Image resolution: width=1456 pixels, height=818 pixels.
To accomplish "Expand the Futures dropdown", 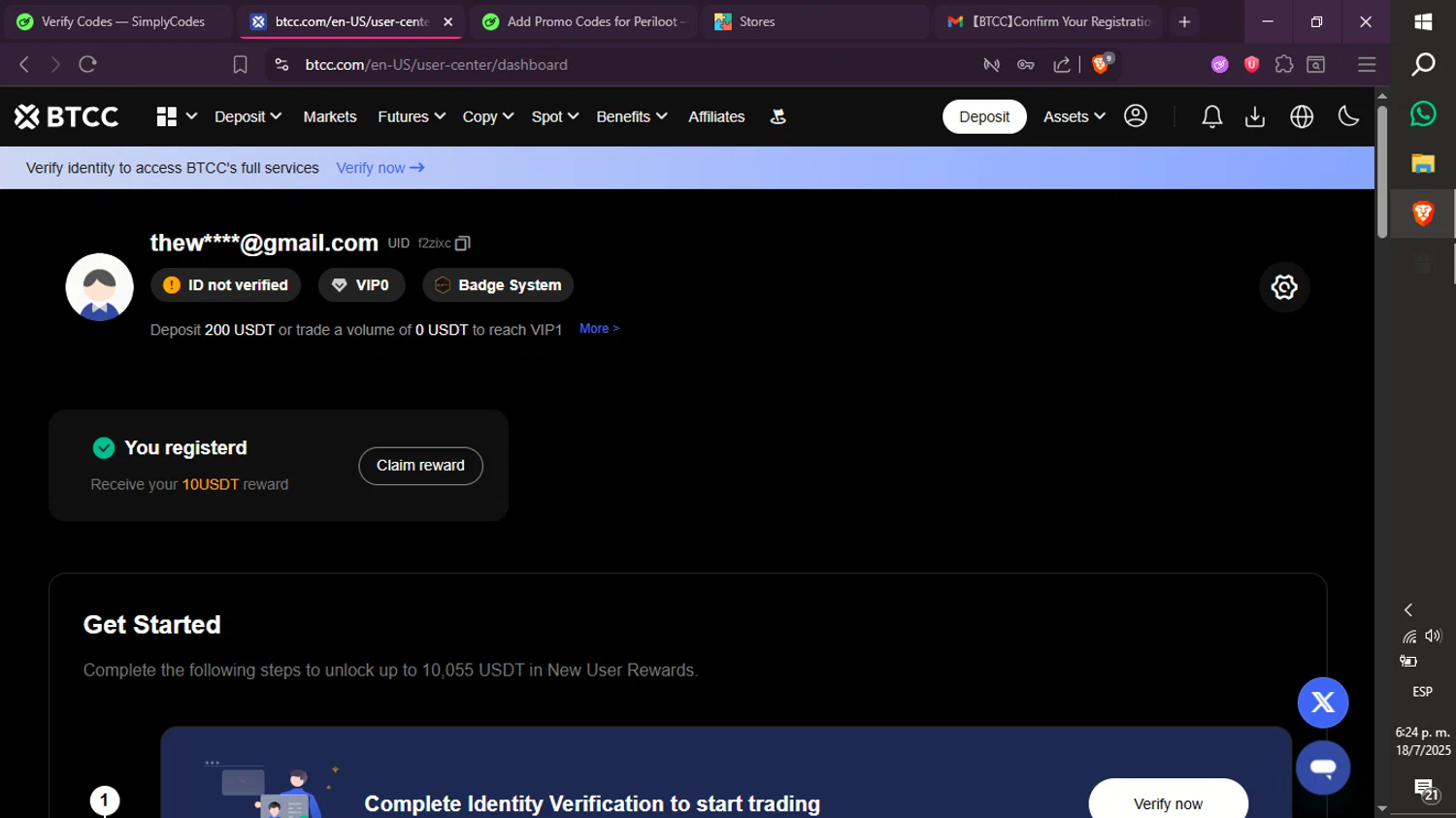I will (x=412, y=116).
